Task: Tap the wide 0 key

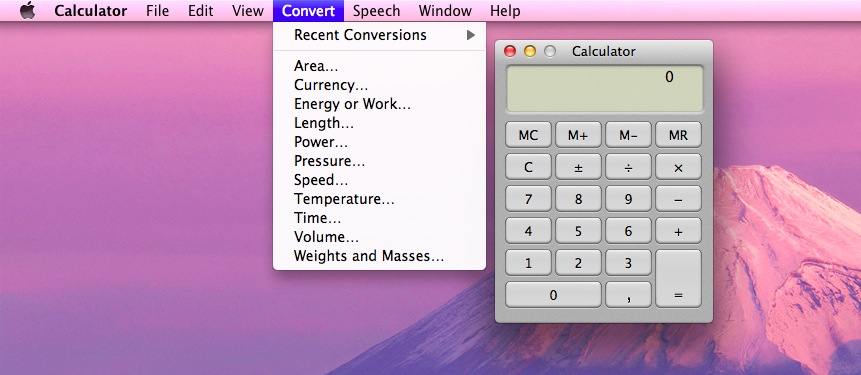Action: pyautogui.click(x=553, y=295)
